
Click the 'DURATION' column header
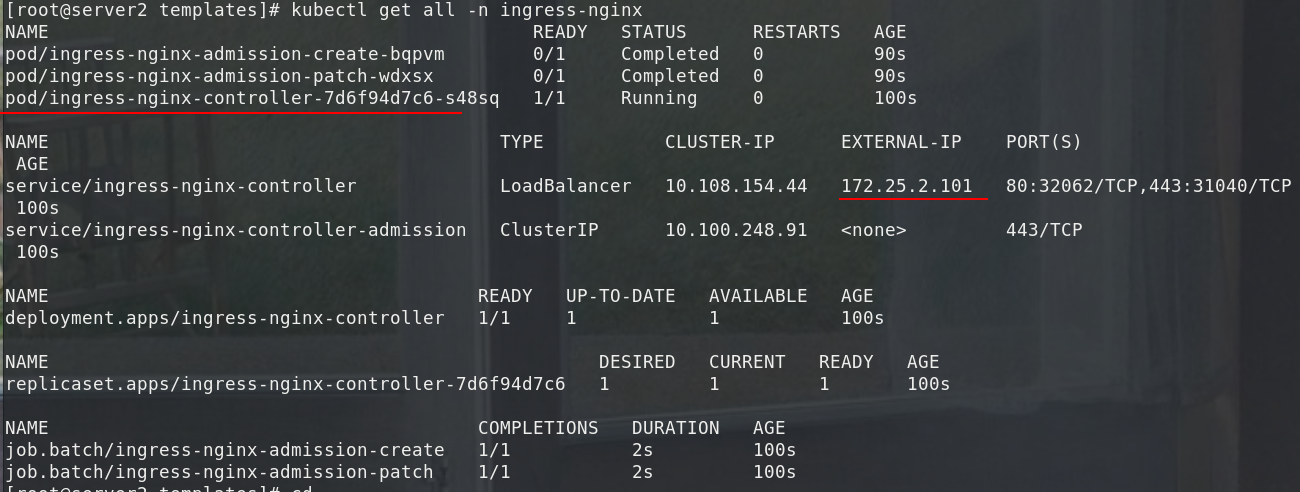[676, 428]
